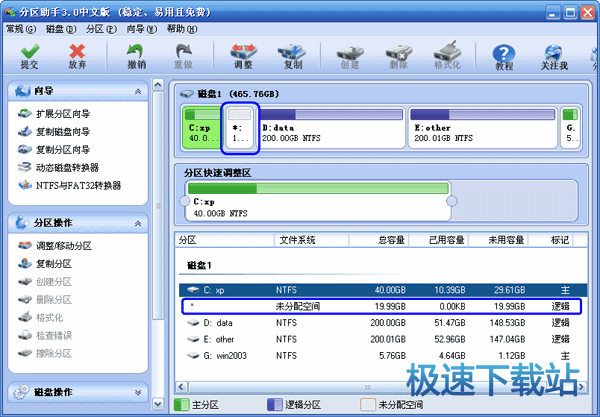Select the E:other 200.01GB partition block

click(483, 128)
